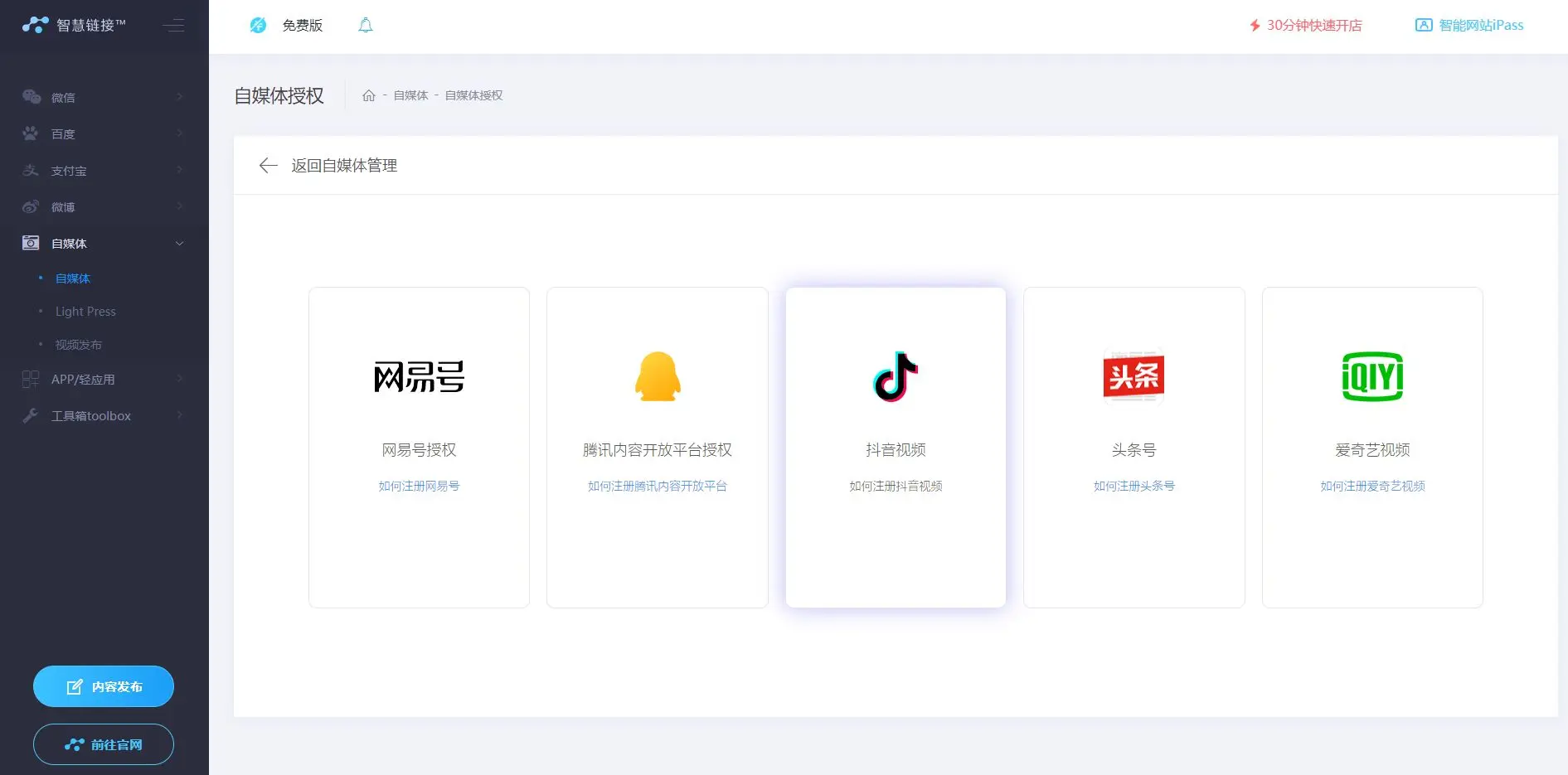Viewport: 1568px width, 775px height.
Task: Open the notification bell icon
Action: 366,26
